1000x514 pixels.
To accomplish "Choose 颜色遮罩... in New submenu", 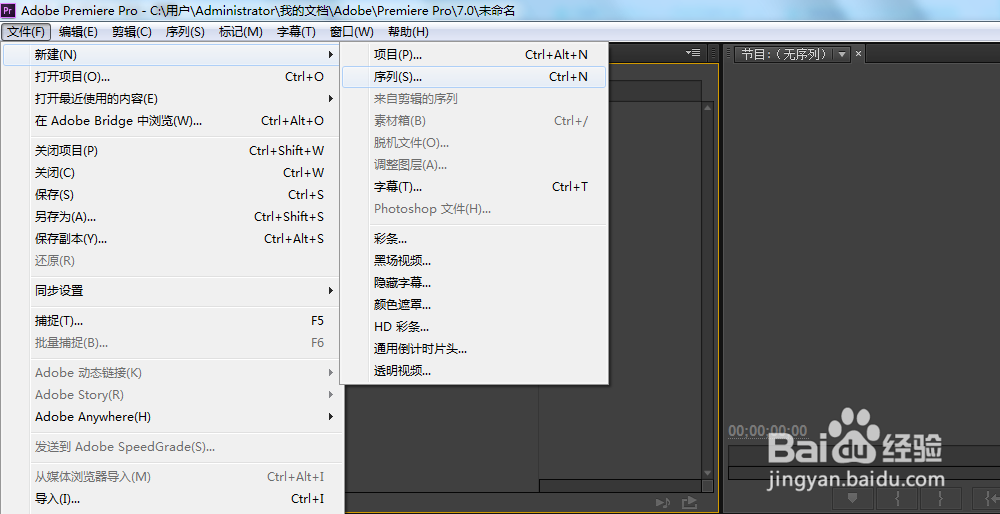I will point(474,305).
